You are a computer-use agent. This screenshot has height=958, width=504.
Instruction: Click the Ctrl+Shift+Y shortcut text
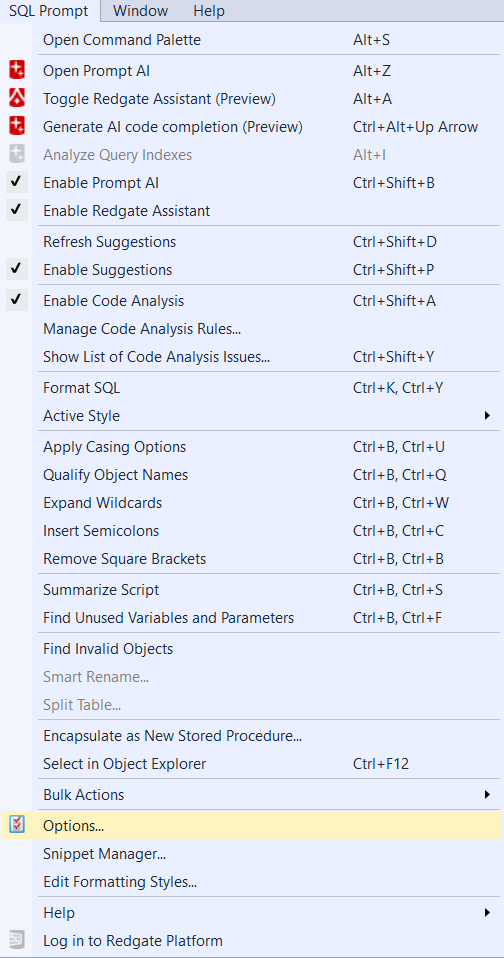click(x=393, y=357)
